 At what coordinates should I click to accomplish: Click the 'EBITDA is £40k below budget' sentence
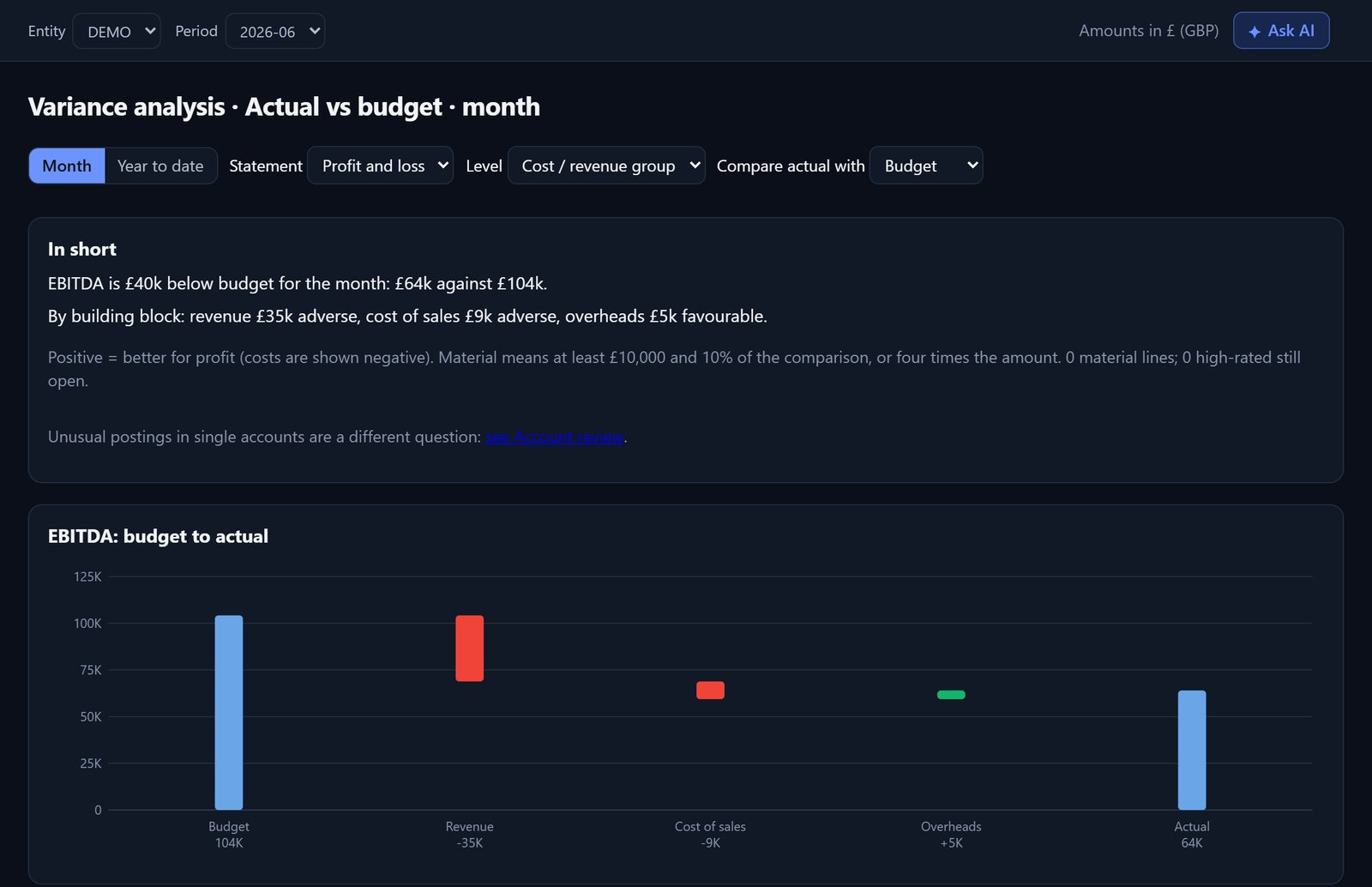(298, 284)
